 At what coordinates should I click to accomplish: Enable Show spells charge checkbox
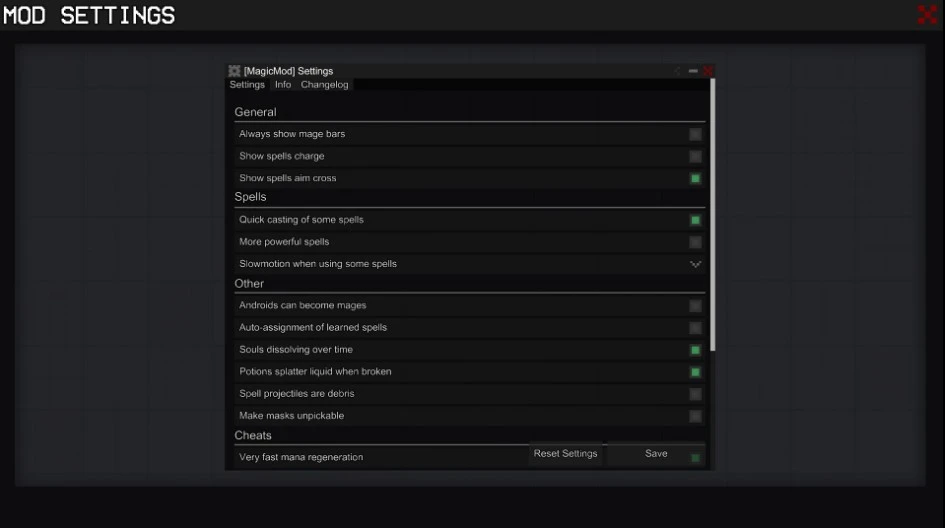(695, 157)
